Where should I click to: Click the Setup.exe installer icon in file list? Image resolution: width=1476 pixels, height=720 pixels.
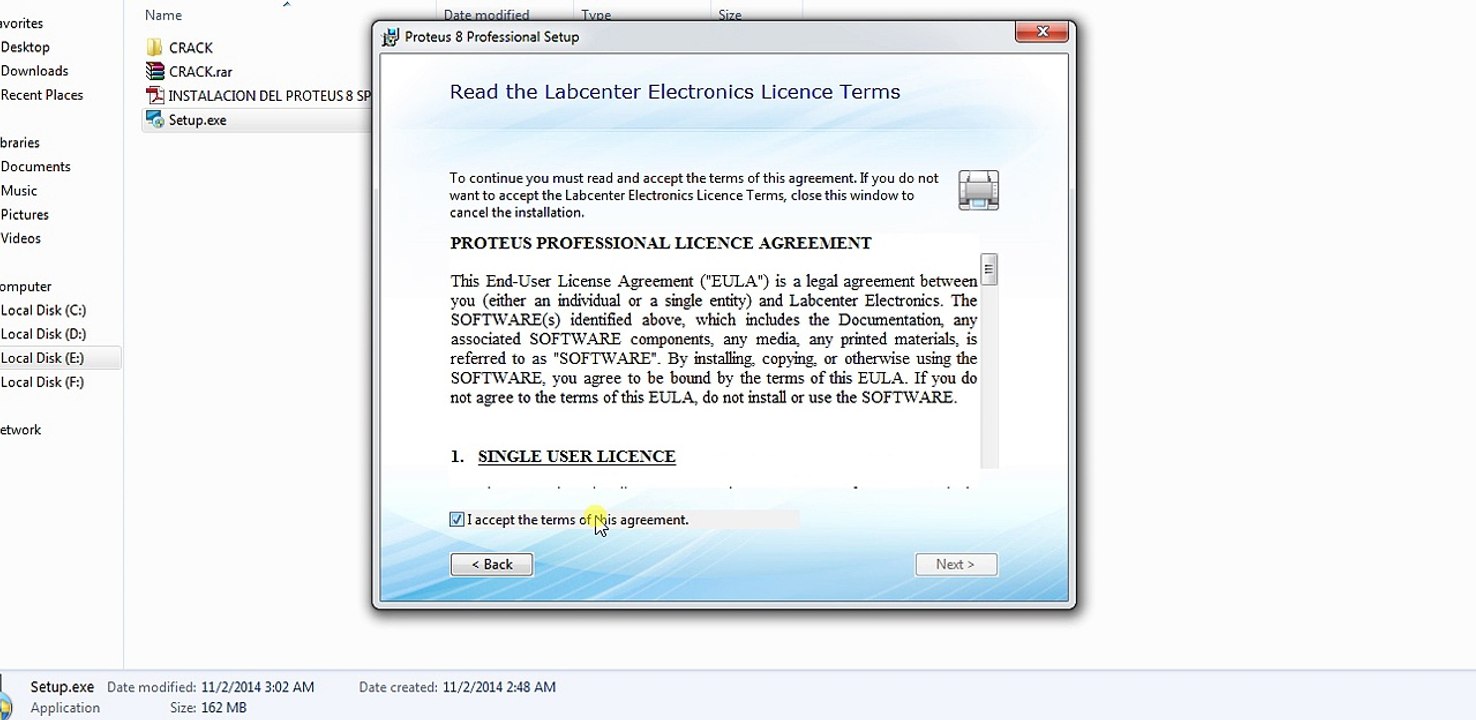click(x=154, y=119)
